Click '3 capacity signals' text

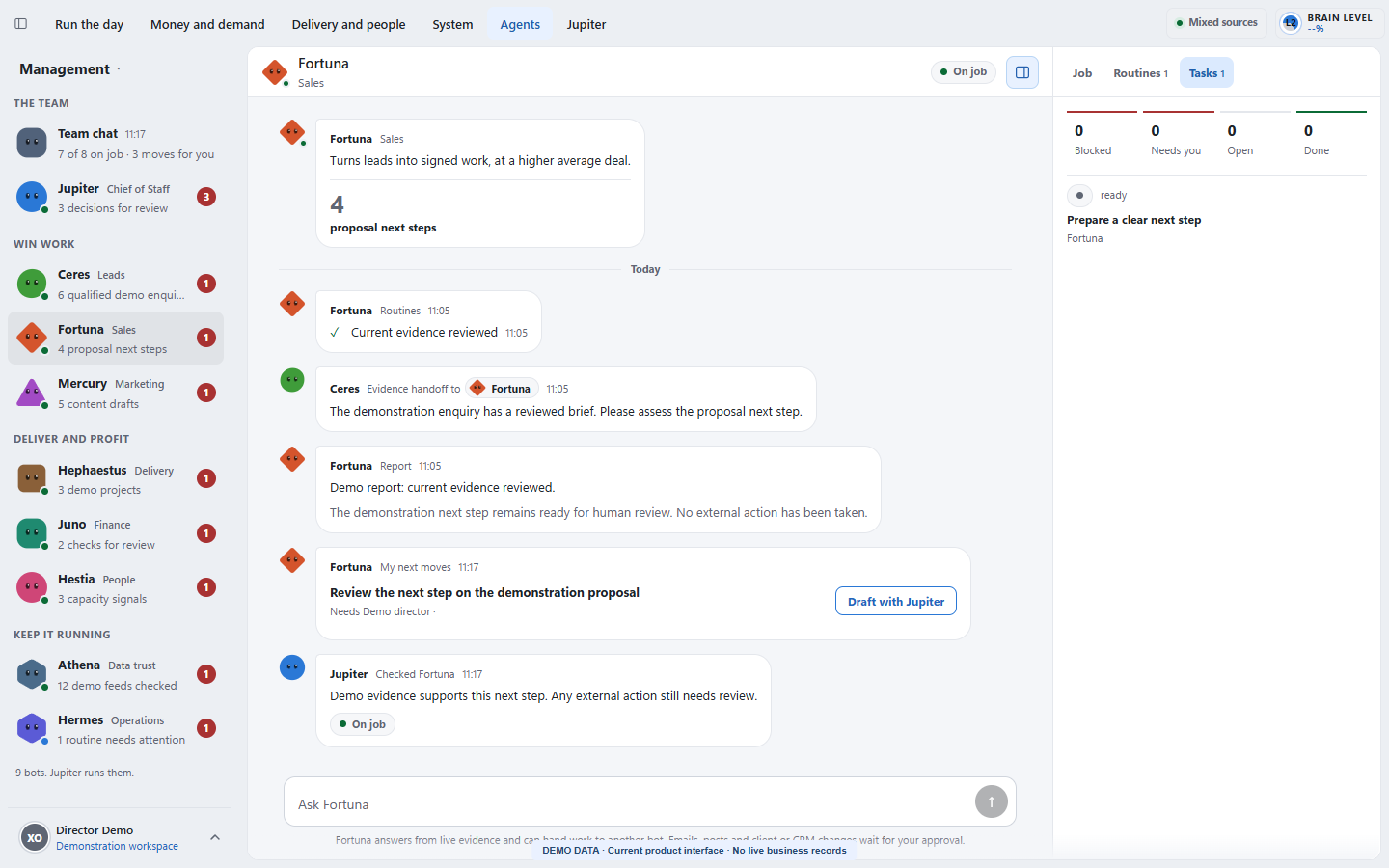pos(102,599)
